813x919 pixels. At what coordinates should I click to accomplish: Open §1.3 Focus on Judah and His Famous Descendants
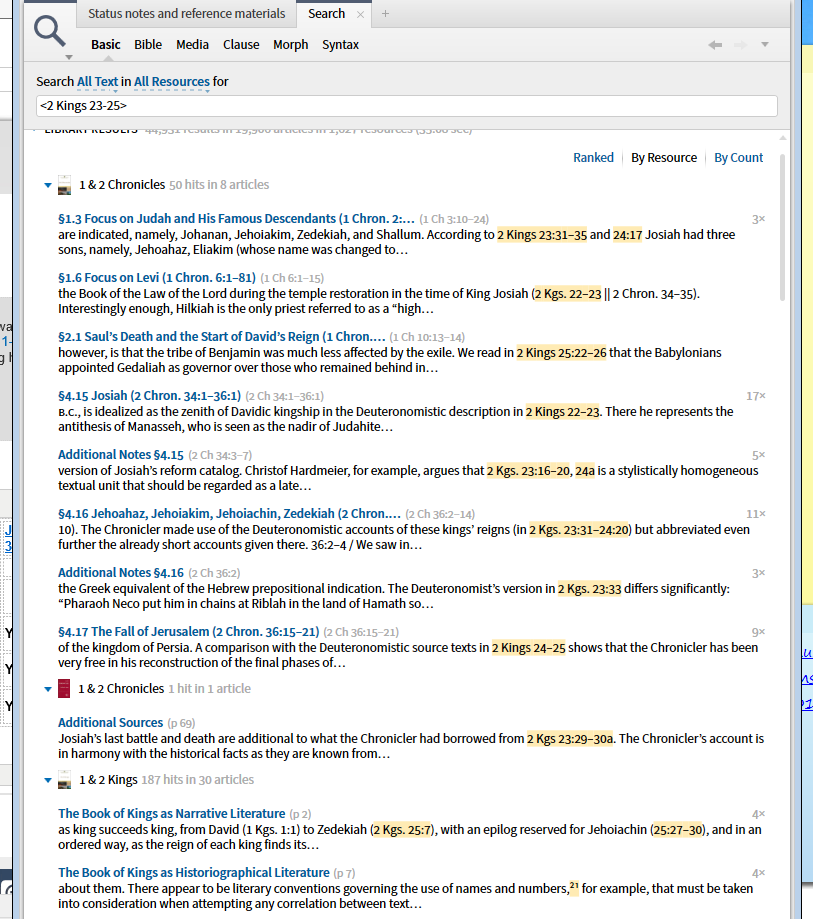point(236,219)
